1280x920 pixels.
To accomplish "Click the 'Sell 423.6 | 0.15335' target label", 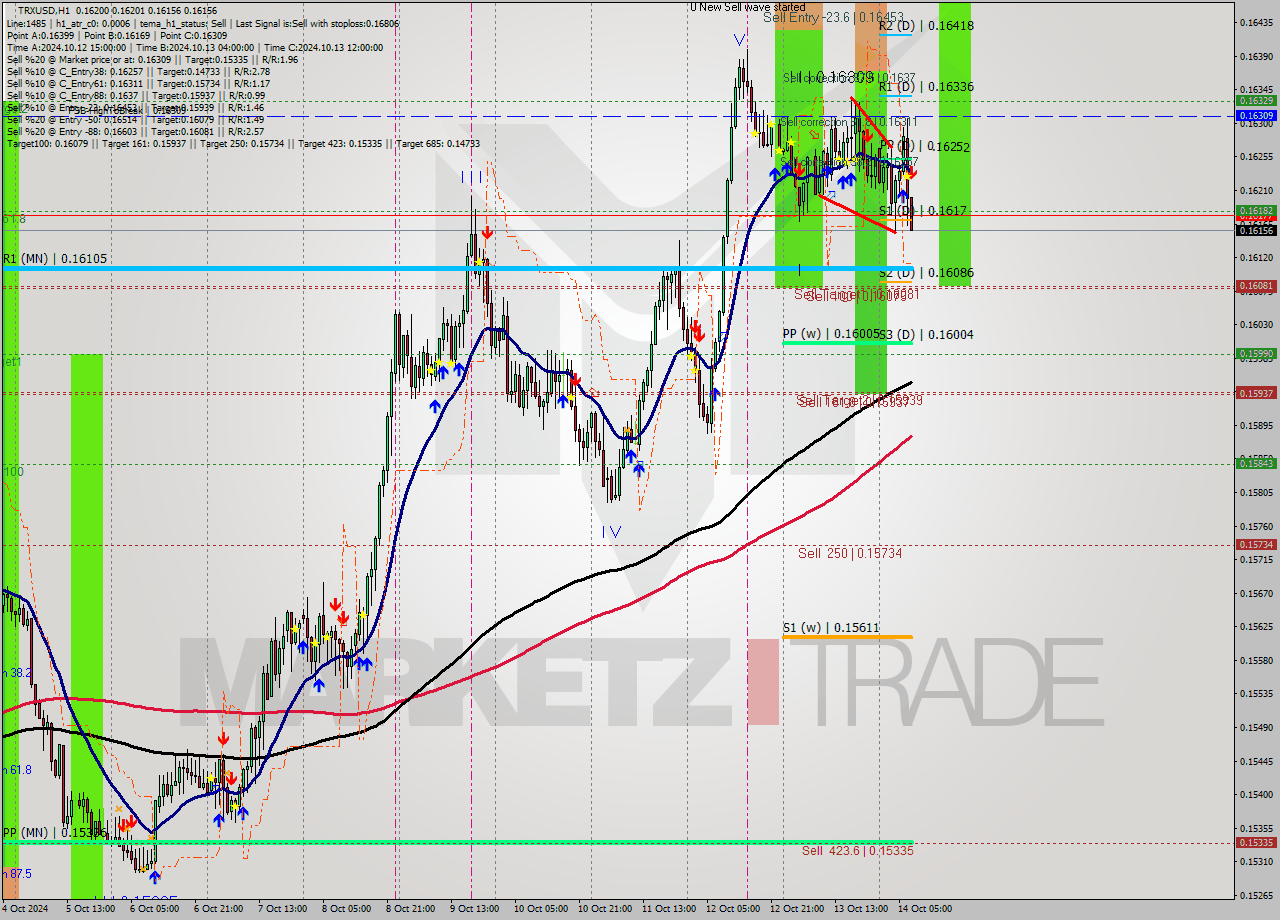I will point(857,850).
